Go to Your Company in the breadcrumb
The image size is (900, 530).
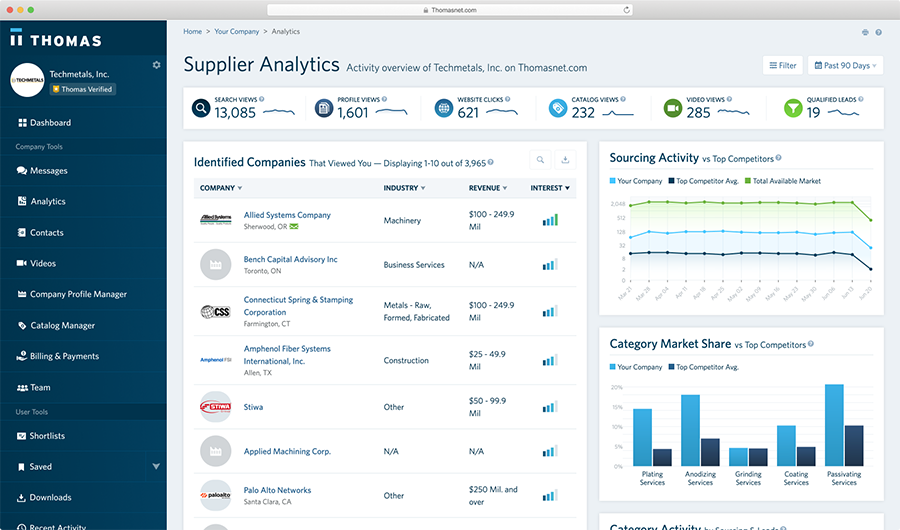(x=236, y=32)
